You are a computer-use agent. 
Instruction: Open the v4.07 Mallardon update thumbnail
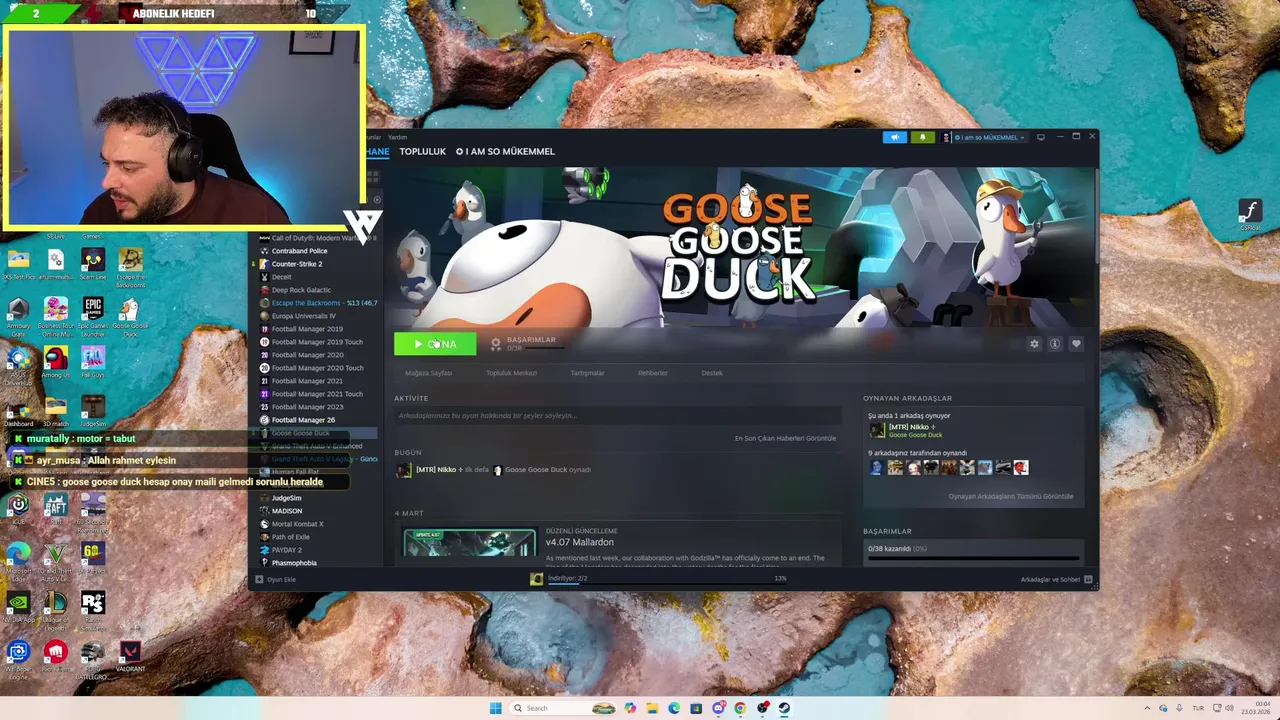click(x=469, y=543)
